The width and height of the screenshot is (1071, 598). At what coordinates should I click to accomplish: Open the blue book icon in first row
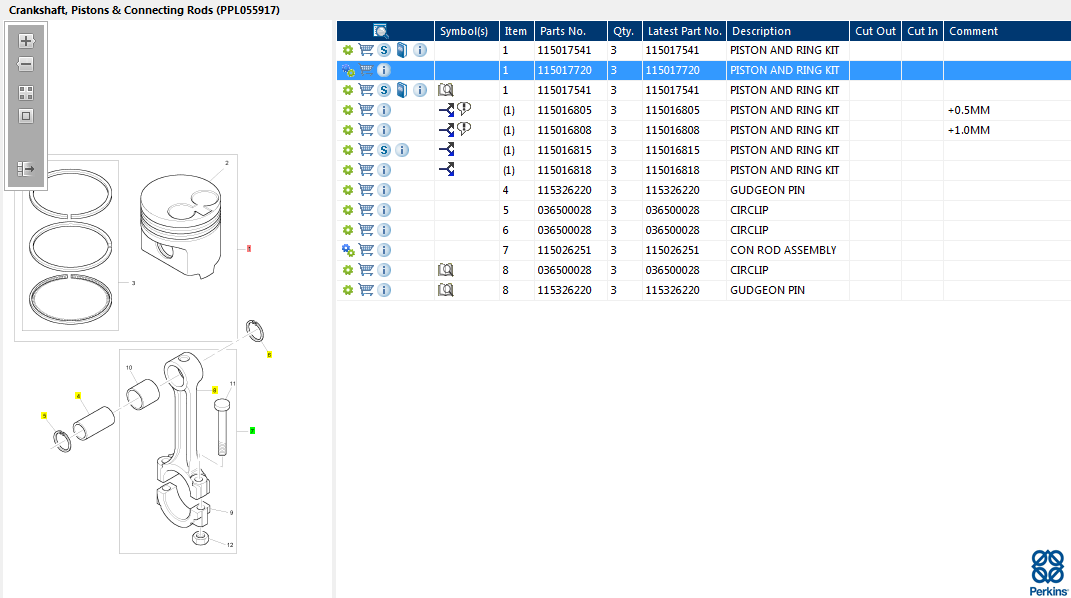point(402,50)
